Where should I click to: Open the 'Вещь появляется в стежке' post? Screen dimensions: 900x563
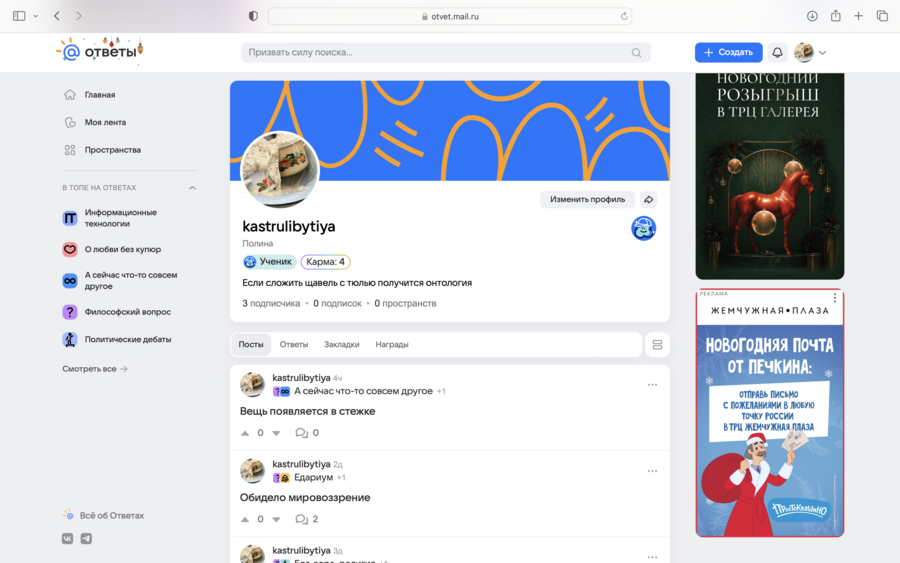(308, 411)
